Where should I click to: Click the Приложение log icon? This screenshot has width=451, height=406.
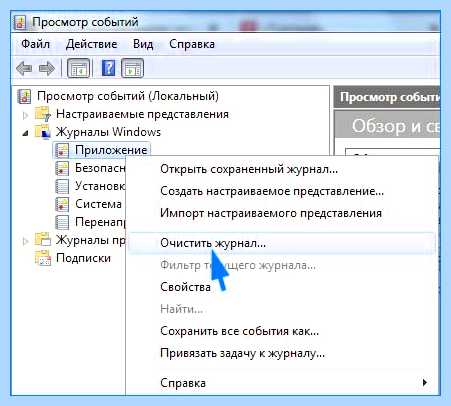click(62, 150)
